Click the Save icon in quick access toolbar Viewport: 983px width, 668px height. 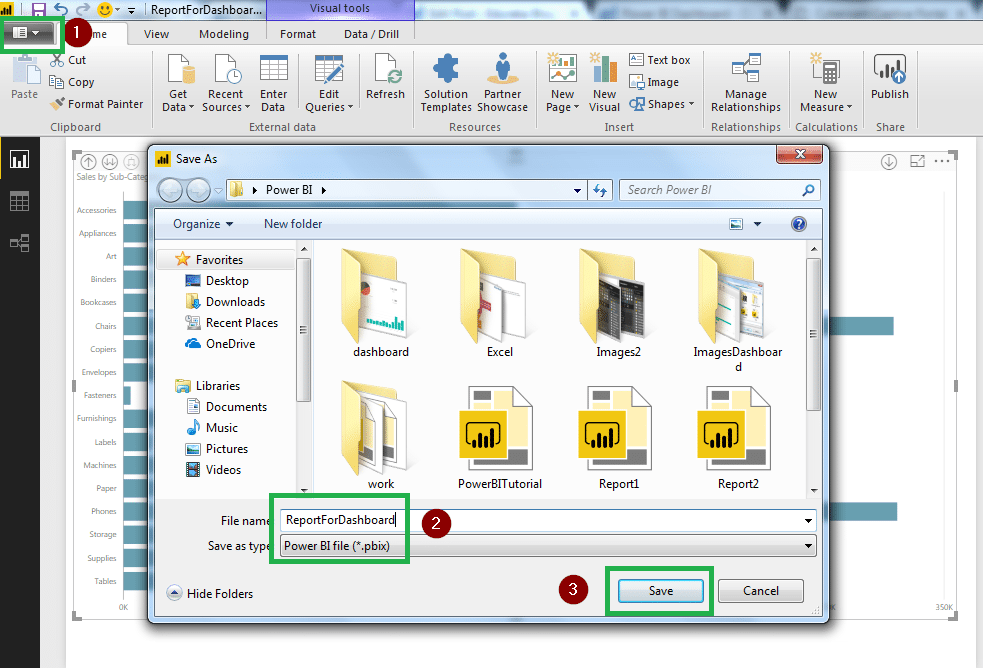point(39,9)
